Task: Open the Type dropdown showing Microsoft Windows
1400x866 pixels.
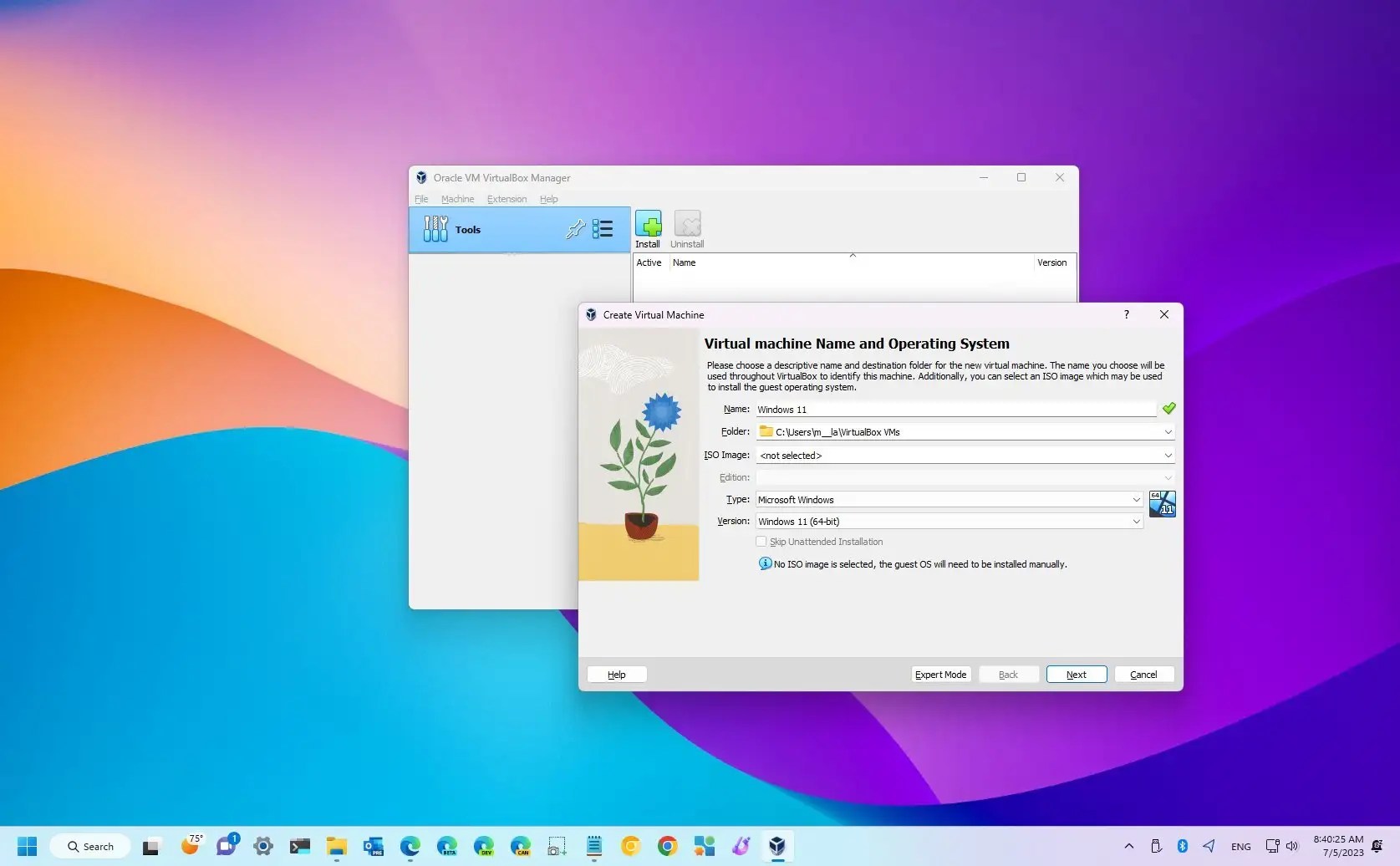Action: 1137,499
